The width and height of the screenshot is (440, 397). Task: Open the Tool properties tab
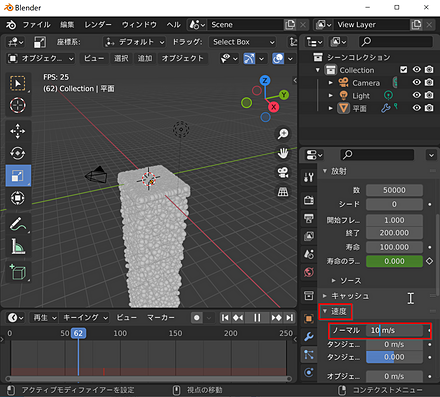point(309,177)
